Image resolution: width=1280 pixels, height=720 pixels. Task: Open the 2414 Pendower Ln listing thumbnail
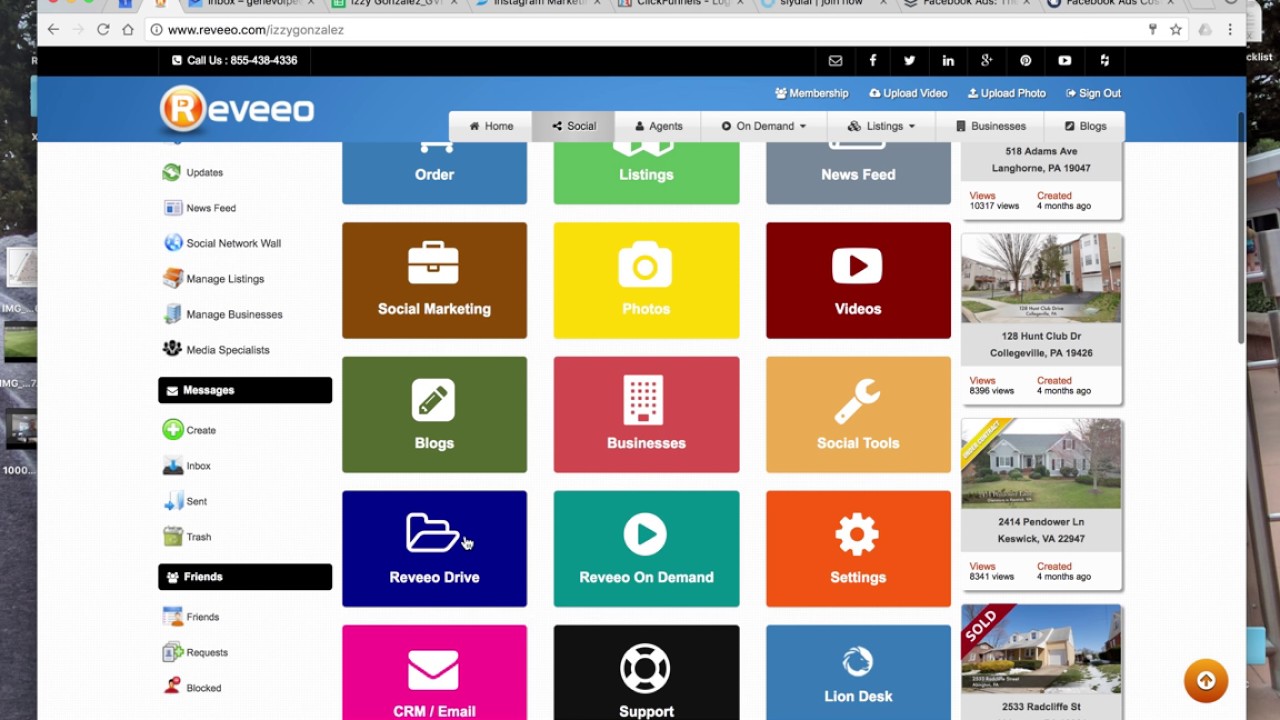pos(1041,464)
